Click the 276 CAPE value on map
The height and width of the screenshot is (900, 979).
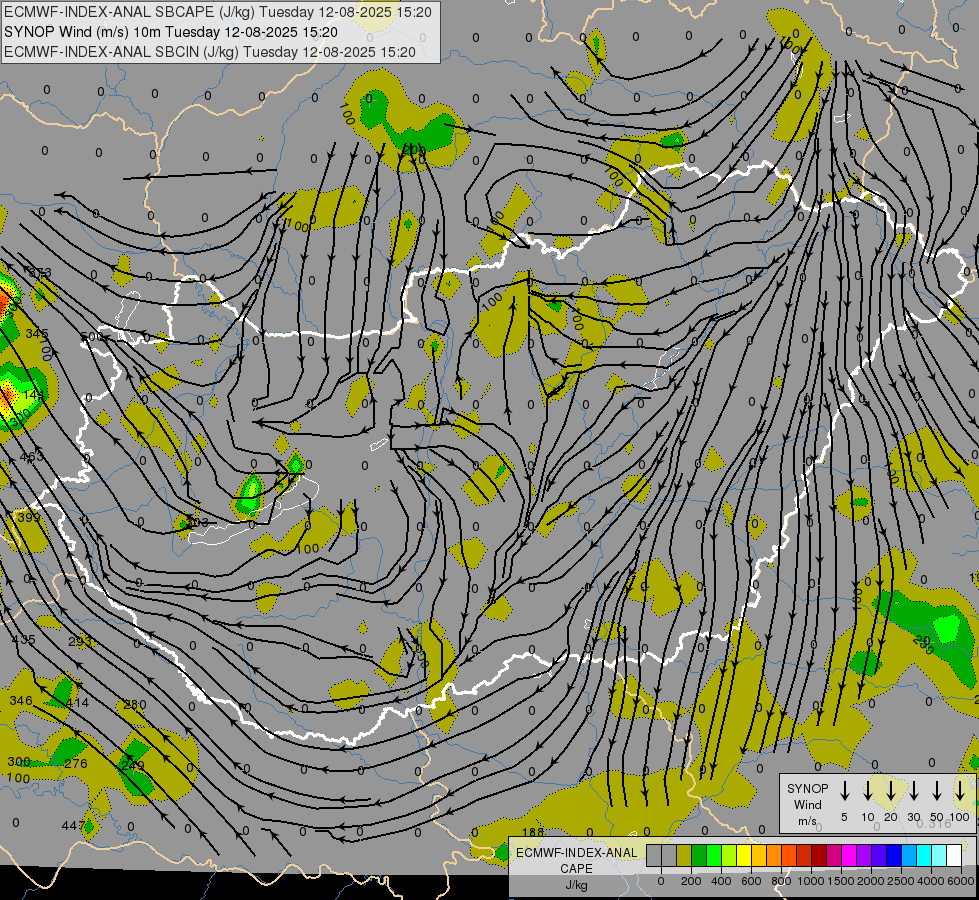pos(76,763)
